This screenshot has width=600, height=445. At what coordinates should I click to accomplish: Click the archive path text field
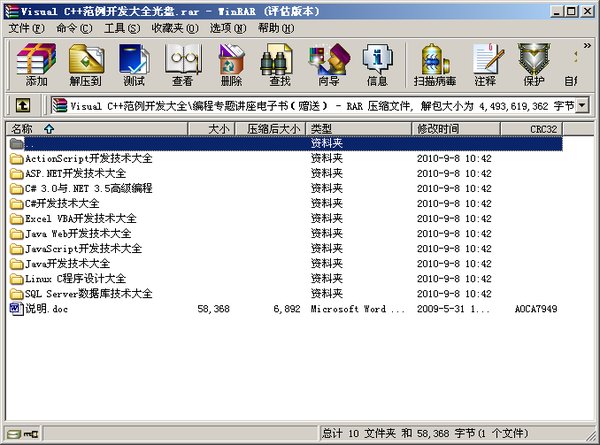[x=313, y=105]
